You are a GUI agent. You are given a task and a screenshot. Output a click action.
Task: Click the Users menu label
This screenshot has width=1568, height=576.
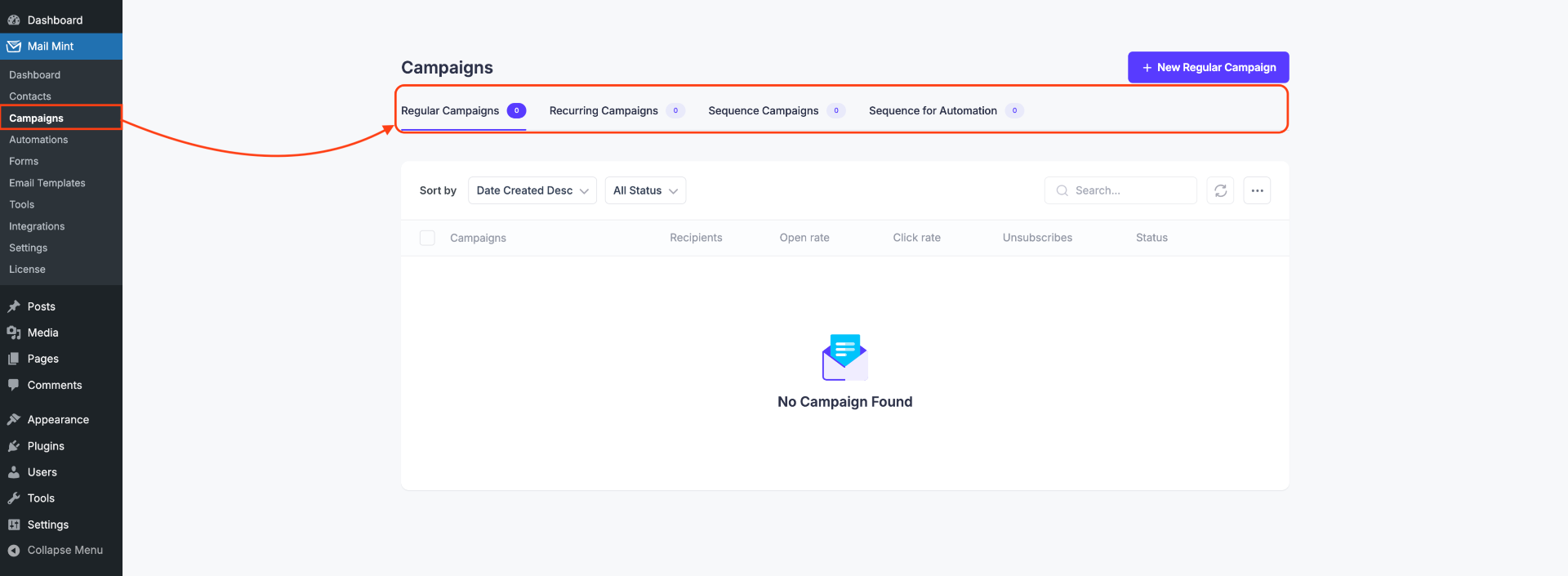coord(42,472)
